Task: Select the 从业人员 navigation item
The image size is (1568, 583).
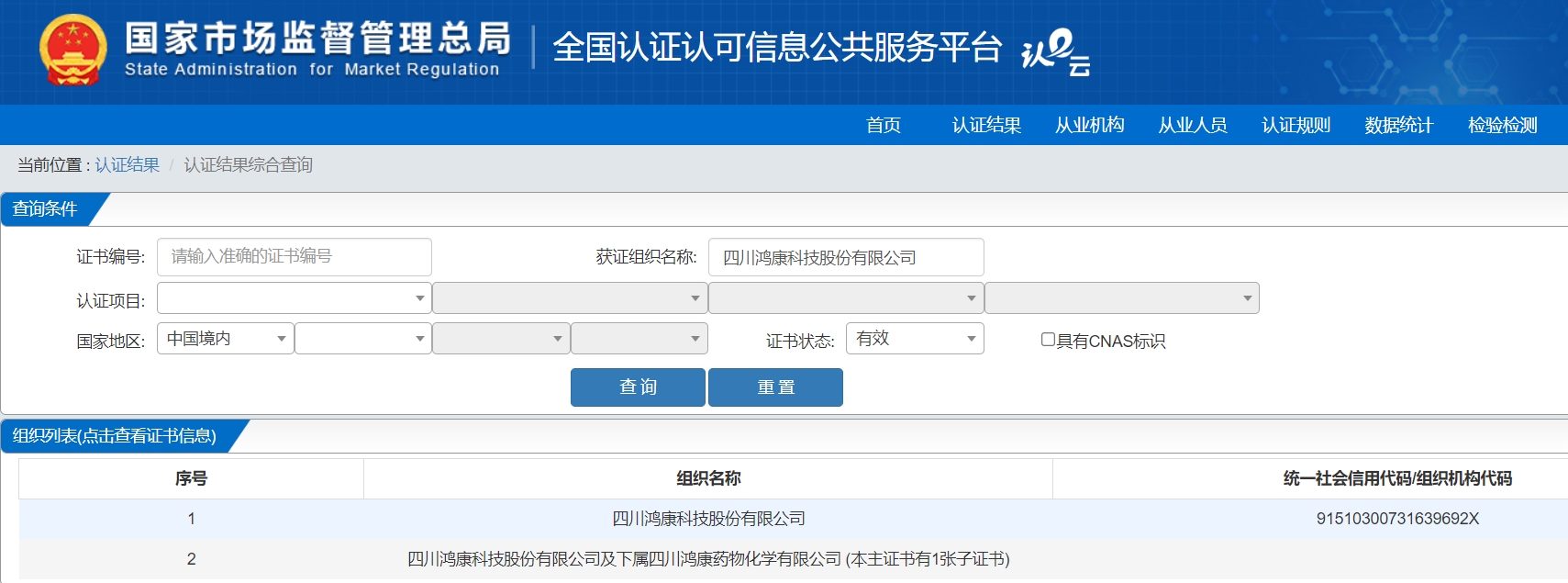Action: click(x=1193, y=125)
